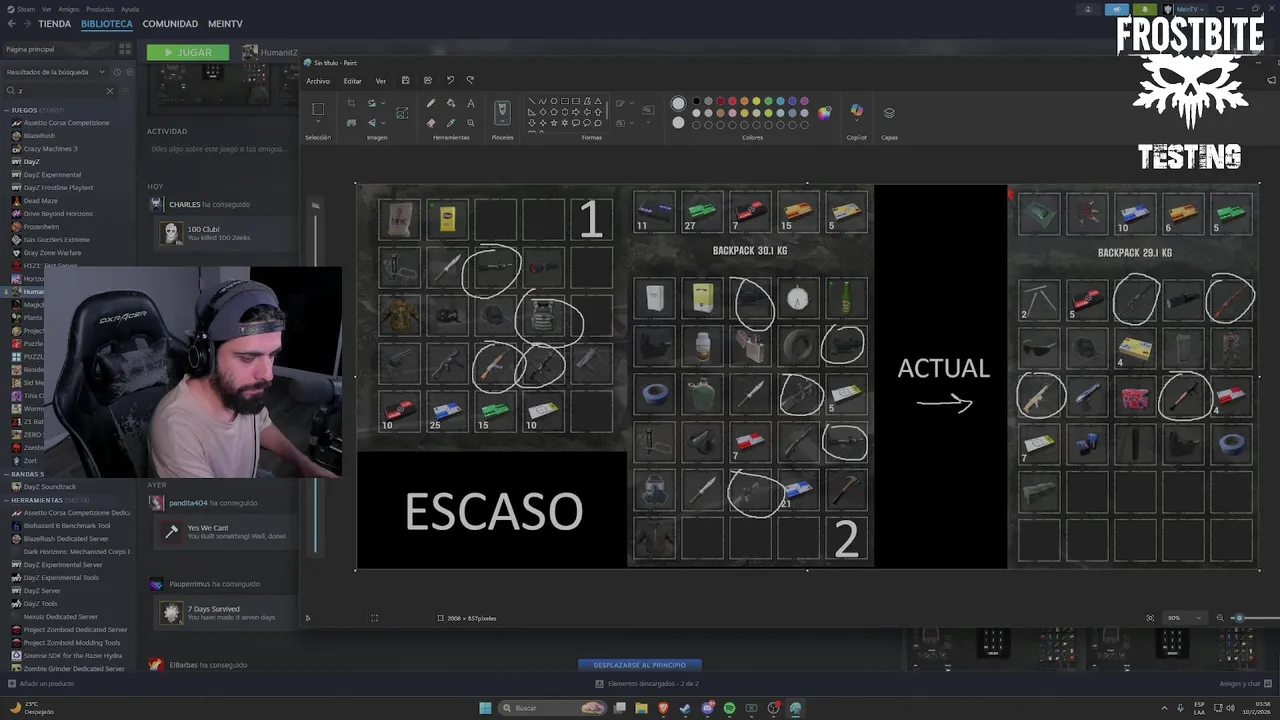Open the Edit colors wheel
Screen dimensions: 1280x720
[x=824, y=113]
